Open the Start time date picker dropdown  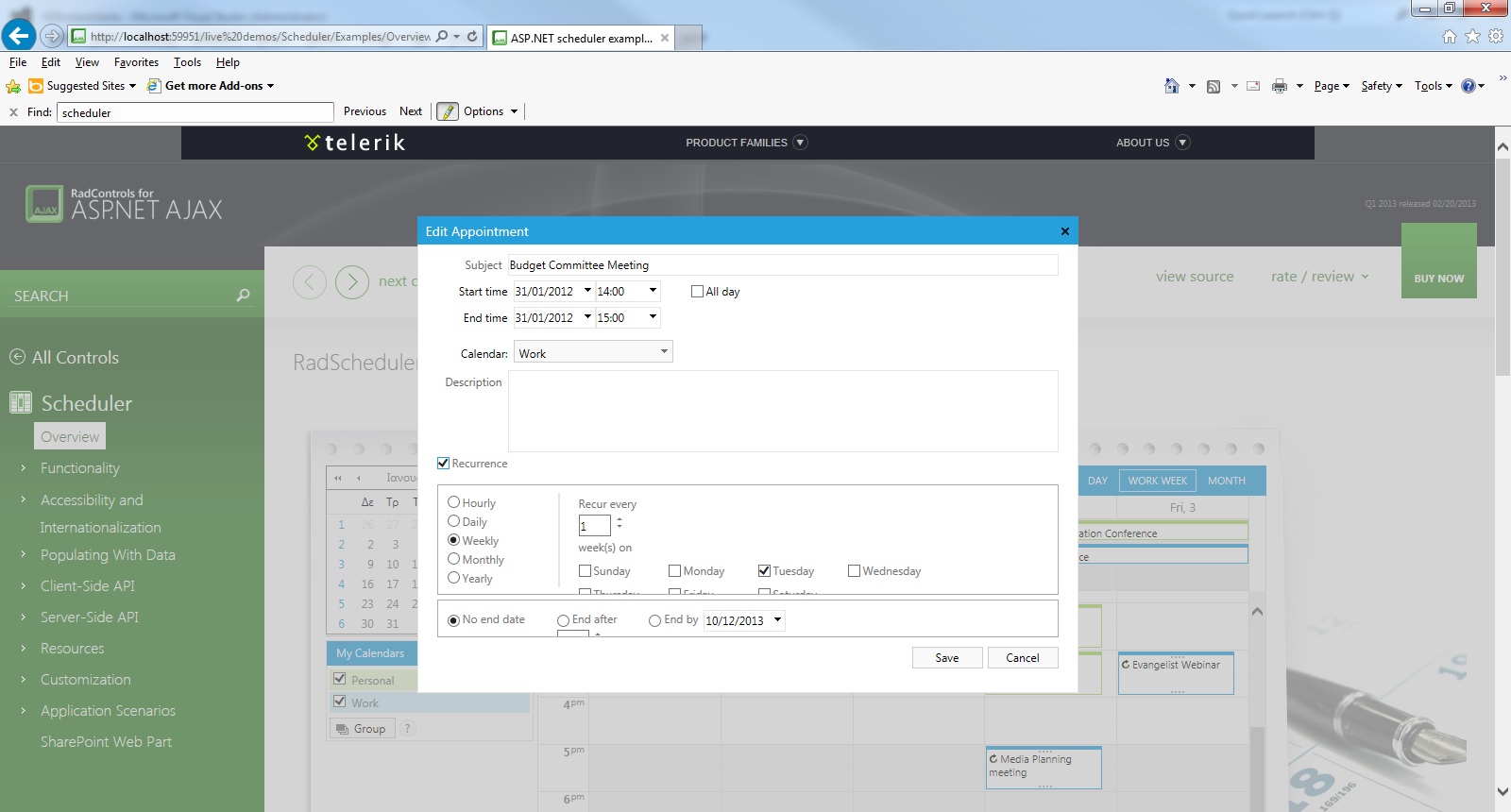pyautogui.click(x=587, y=291)
